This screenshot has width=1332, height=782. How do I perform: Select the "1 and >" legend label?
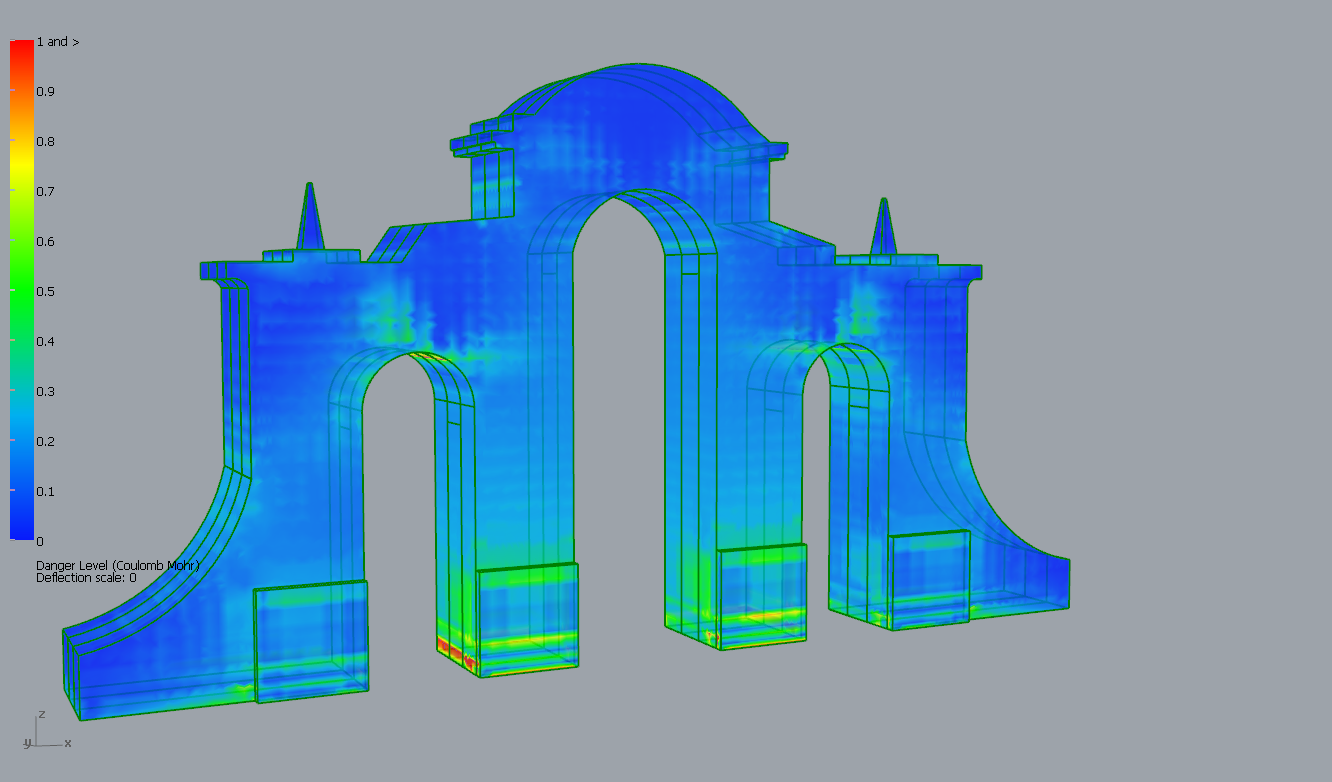click(58, 42)
